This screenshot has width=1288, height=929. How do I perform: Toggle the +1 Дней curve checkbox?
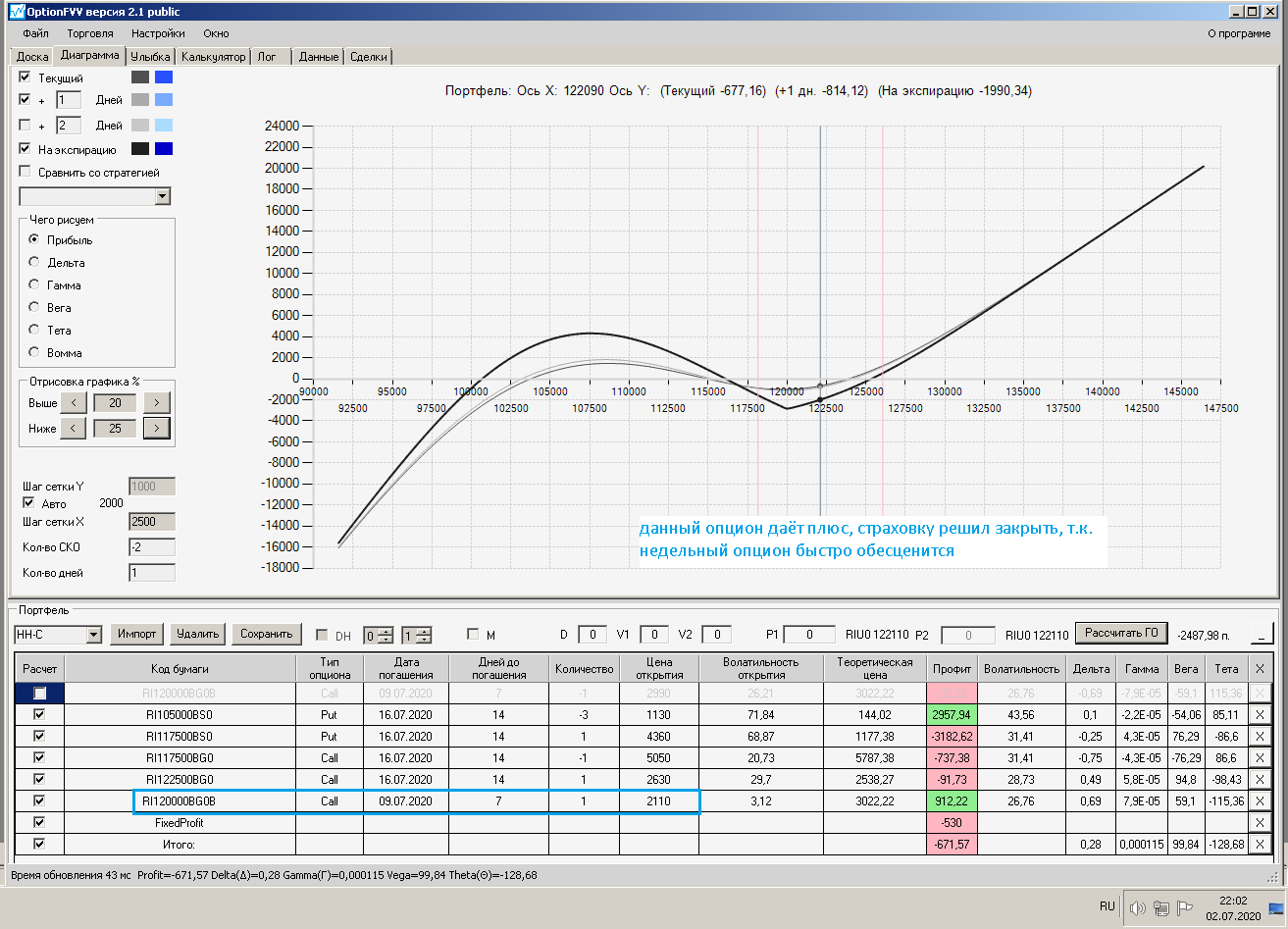tap(26, 99)
